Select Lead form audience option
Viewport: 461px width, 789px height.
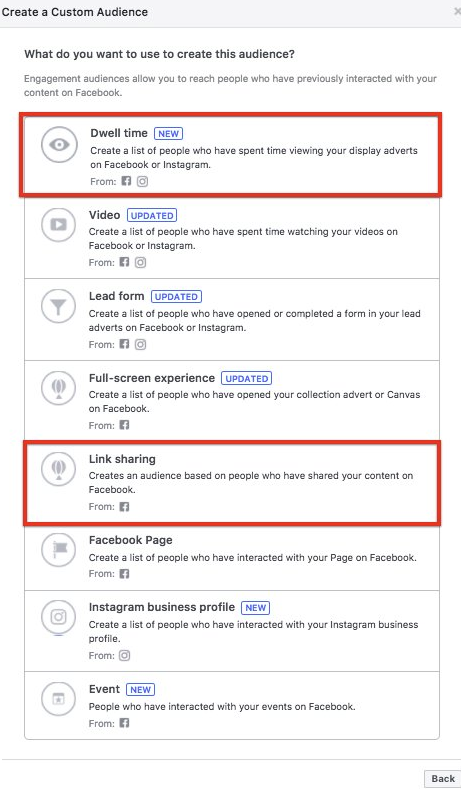click(232, 320)
